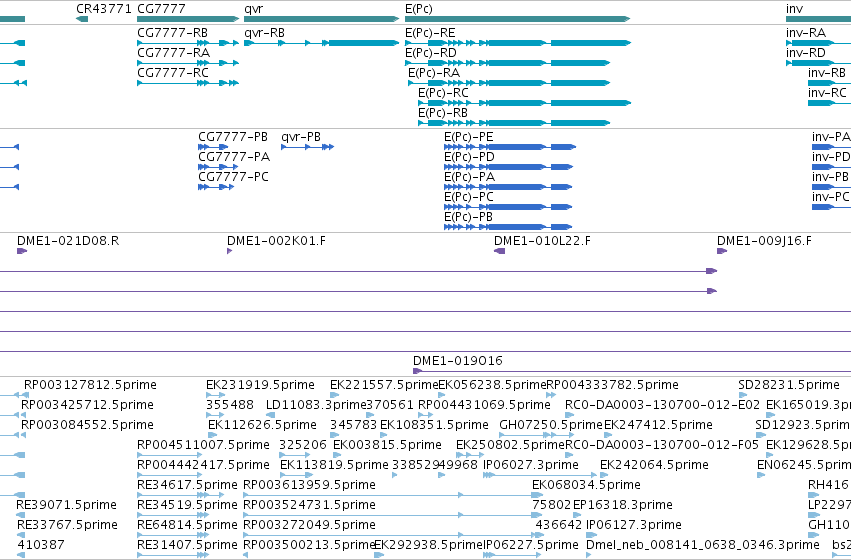The height and width of the screenshot is (560, 851).
Task: Select the CG7777-PA protein label
Action: click(x=234, y=157)
